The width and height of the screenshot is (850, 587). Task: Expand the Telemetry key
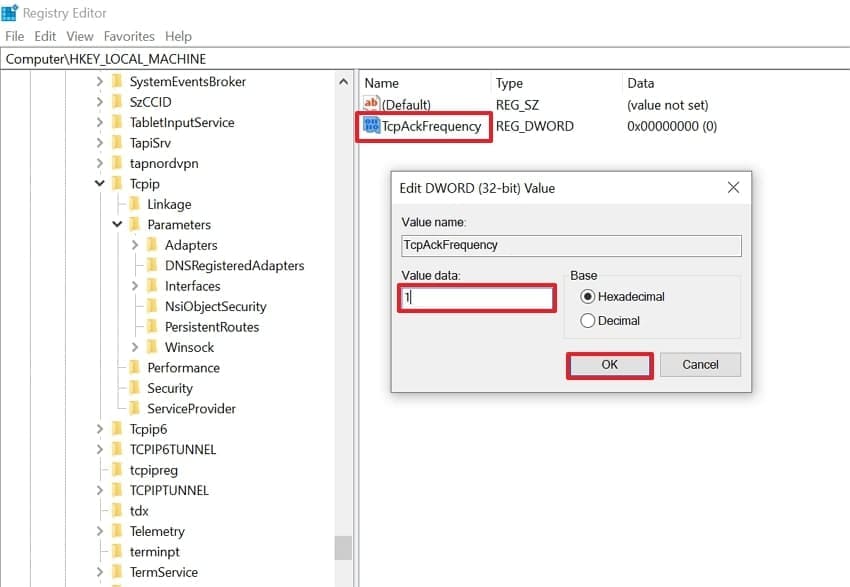click(99, 531)
